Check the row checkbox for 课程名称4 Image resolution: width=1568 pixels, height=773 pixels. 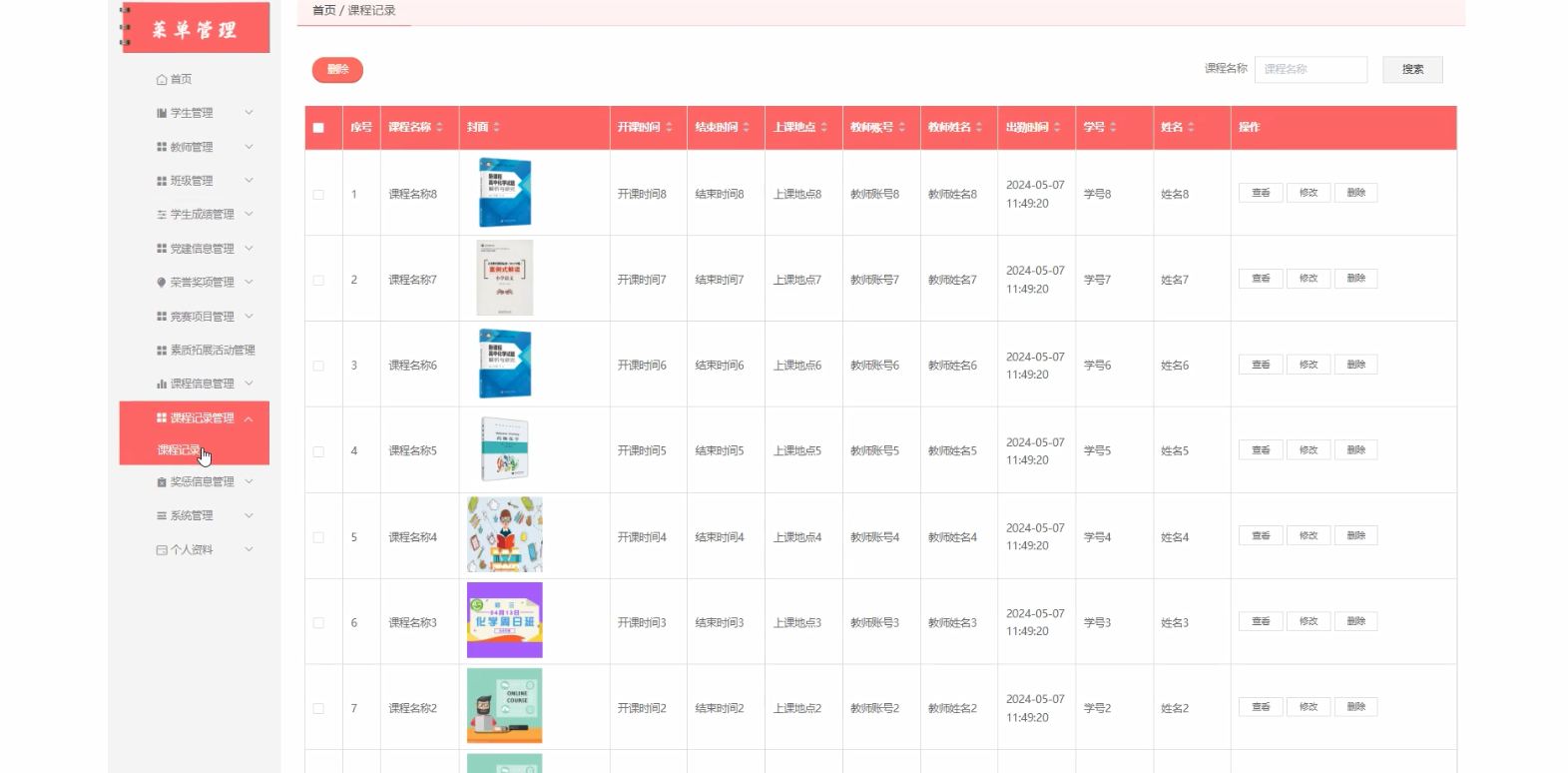318,538
